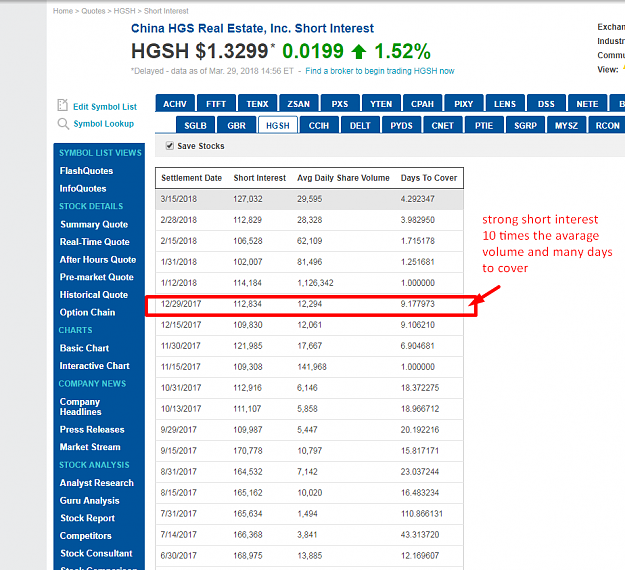Click the Avg Daily Share Volume header

point(343,178)
